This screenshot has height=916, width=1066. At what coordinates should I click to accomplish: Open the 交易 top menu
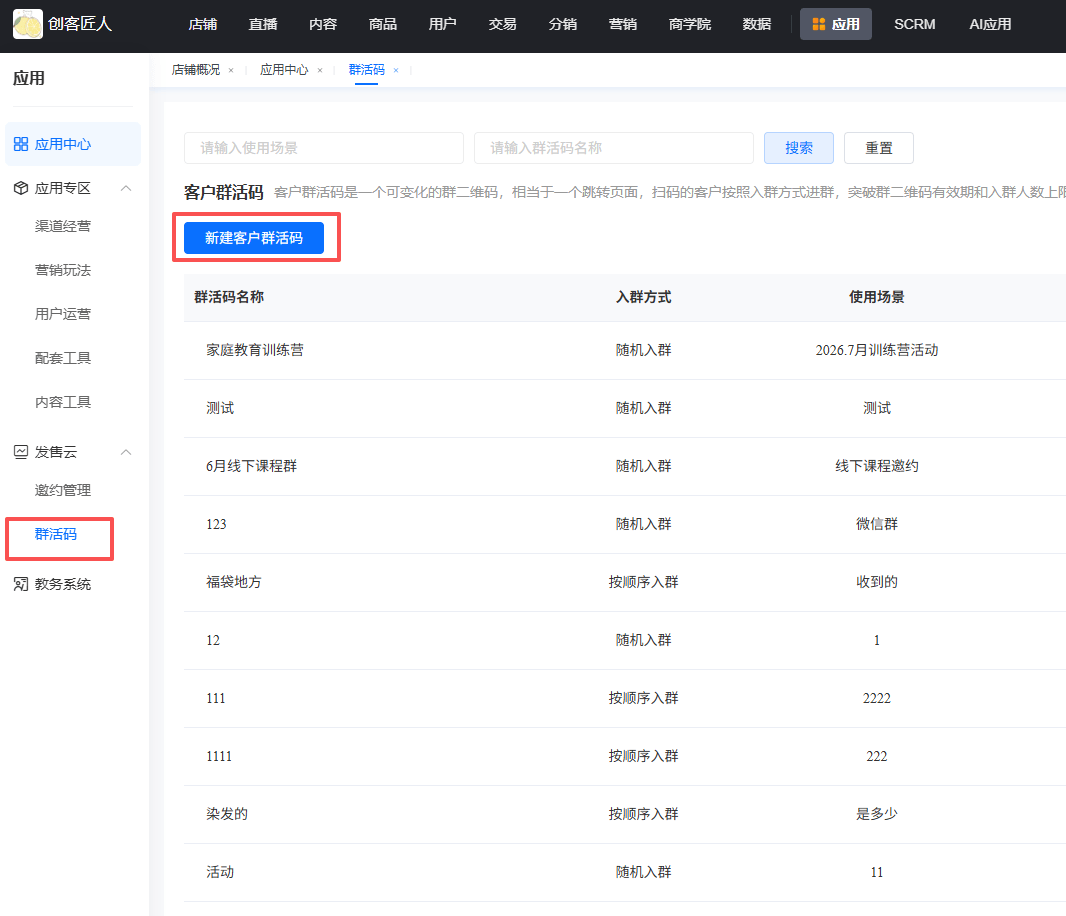502,24
